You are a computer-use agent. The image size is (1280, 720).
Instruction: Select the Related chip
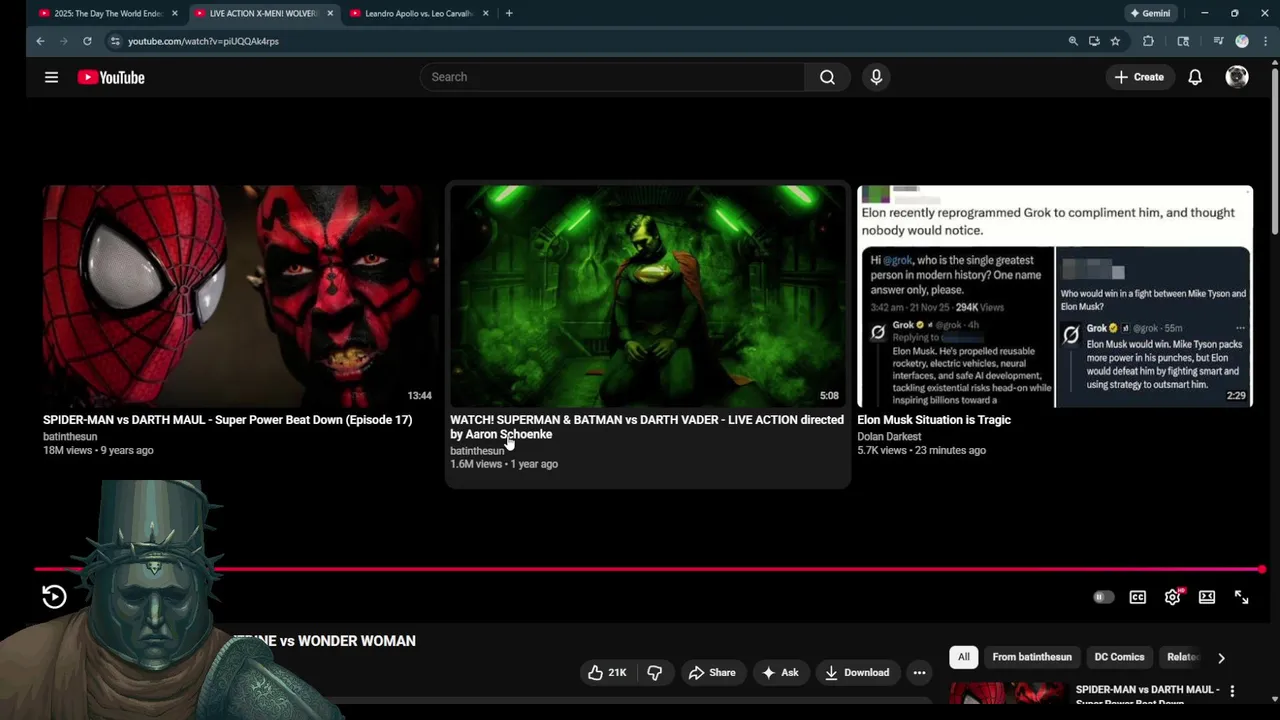click(x=1183, y=657)
